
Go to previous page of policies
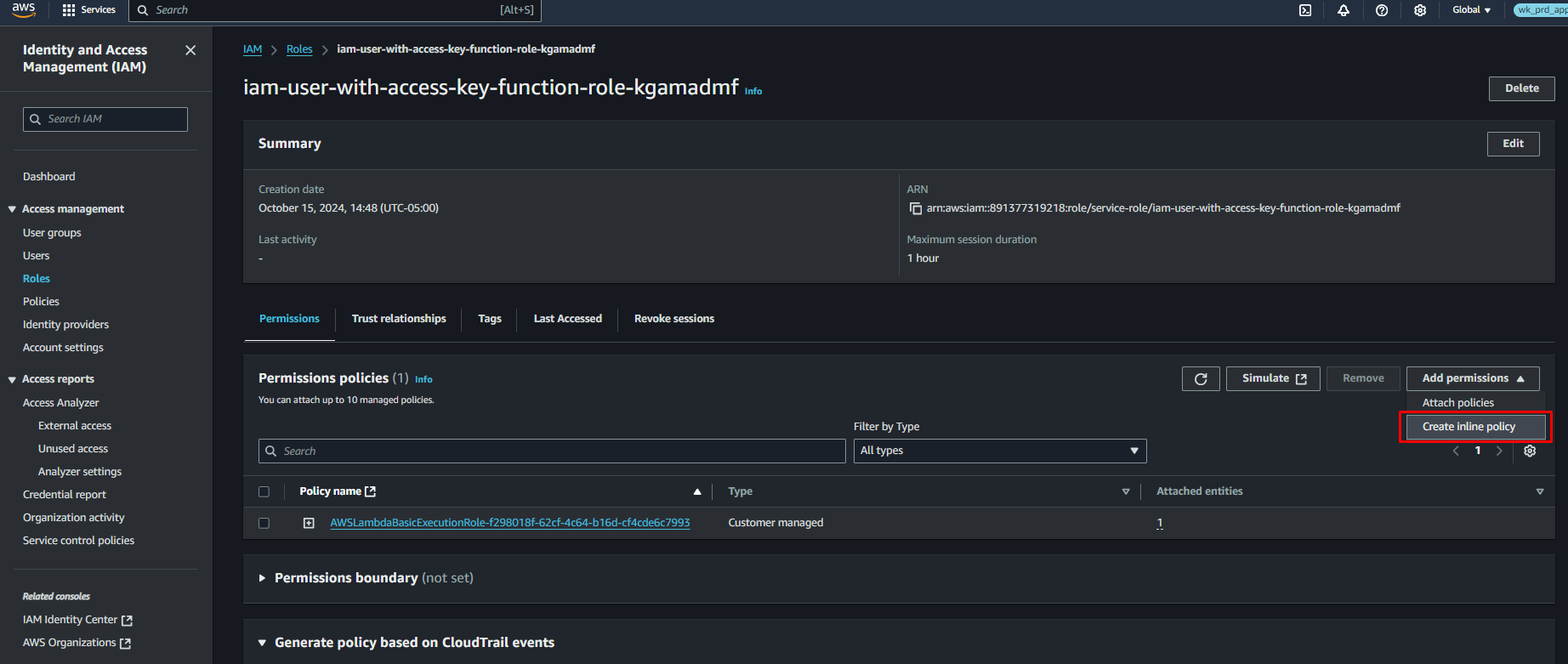click(1456, 451)
